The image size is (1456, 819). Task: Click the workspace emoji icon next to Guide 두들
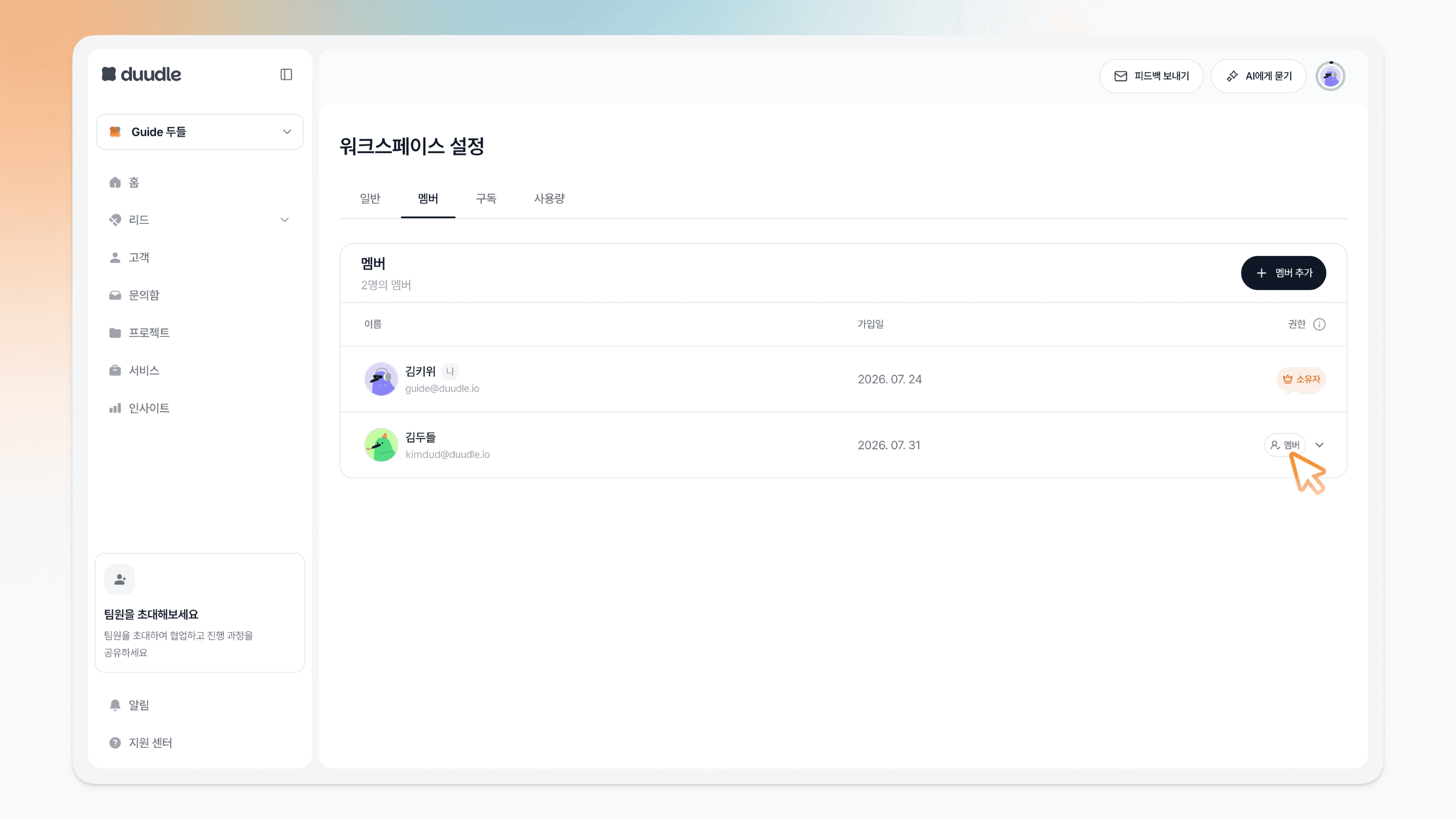pyautogui.click(x=115, y=132)
